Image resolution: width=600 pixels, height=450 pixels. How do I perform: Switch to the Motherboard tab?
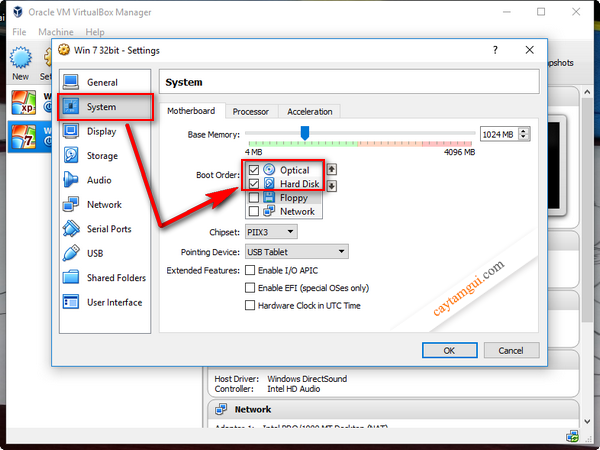pyautogui.click(x=191, y=111)
